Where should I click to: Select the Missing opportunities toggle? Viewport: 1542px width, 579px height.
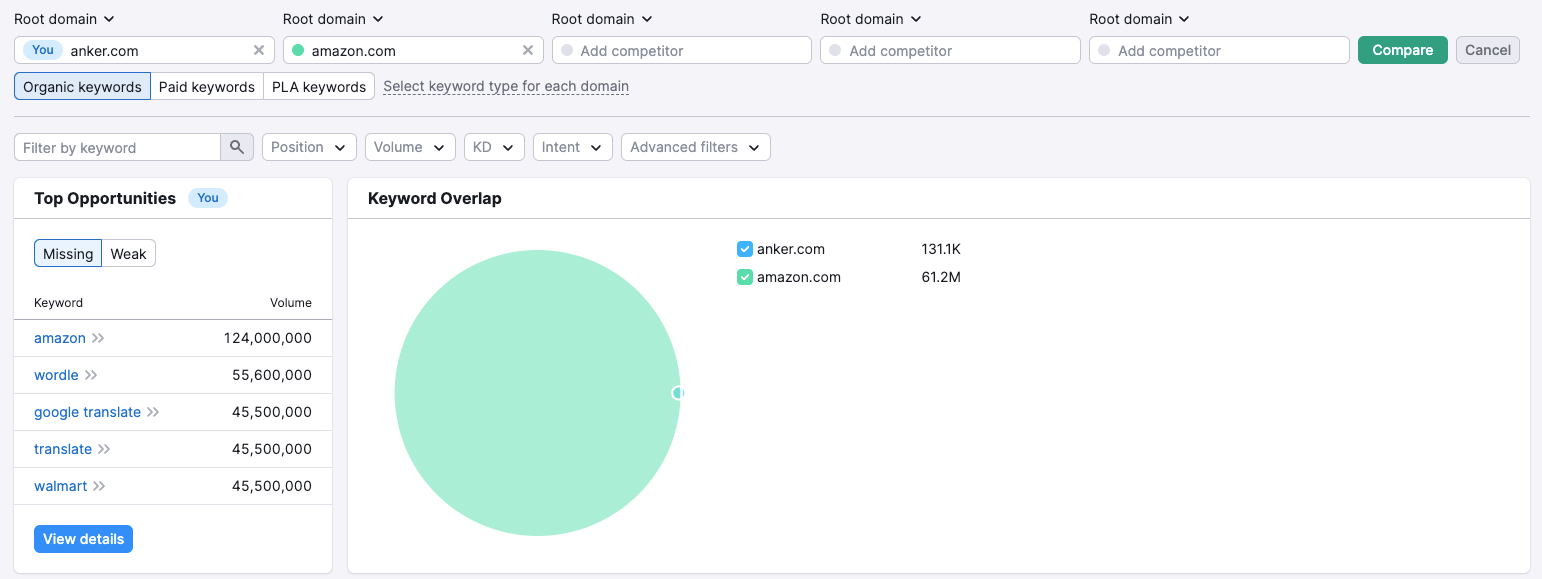tap(68, 254)
